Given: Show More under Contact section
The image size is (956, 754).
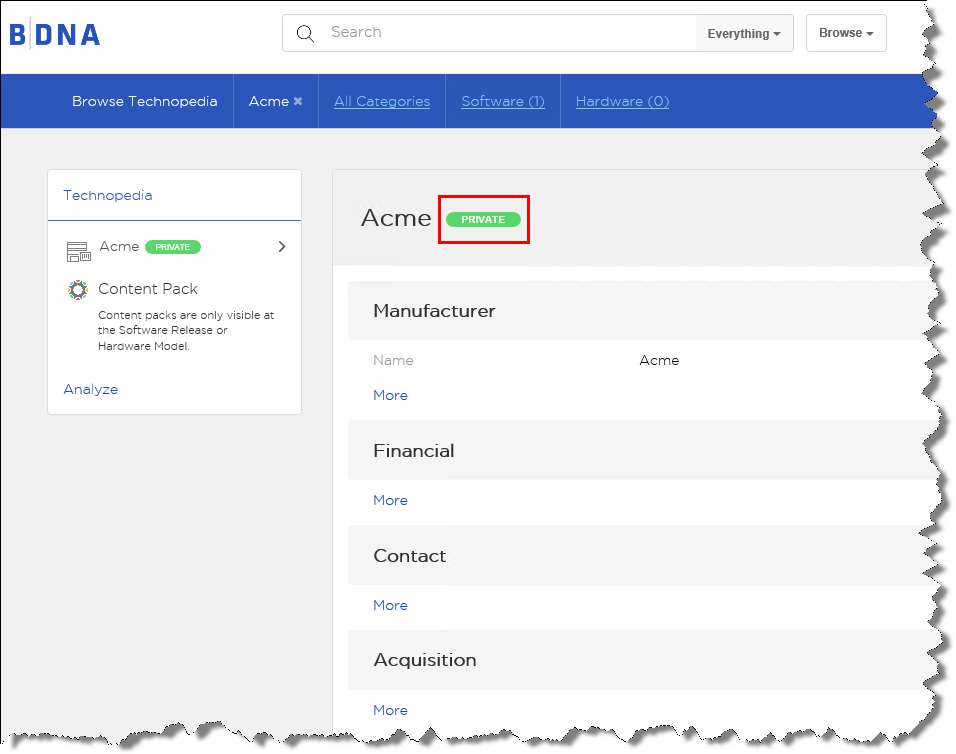Looking at the screenshot, I should pyautogui.click(x=390, y=605).
